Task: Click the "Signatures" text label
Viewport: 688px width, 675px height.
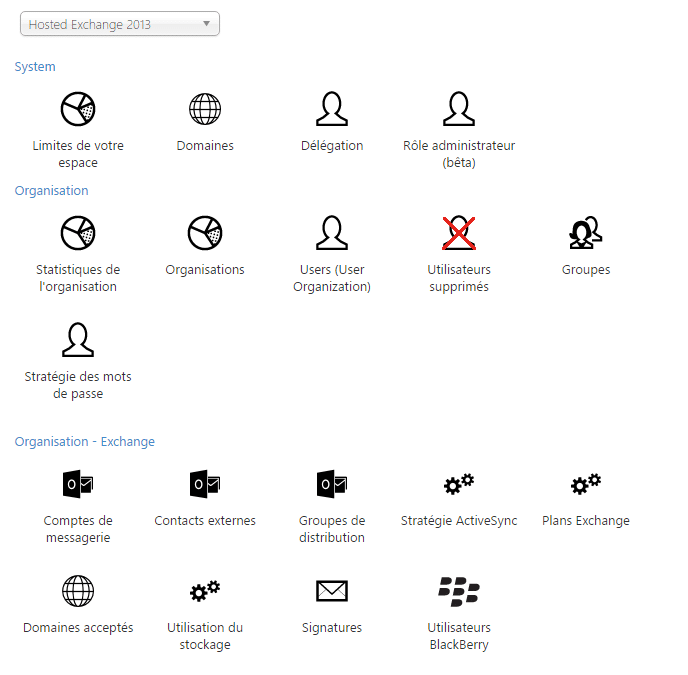Action: click(x=332, y=628)
